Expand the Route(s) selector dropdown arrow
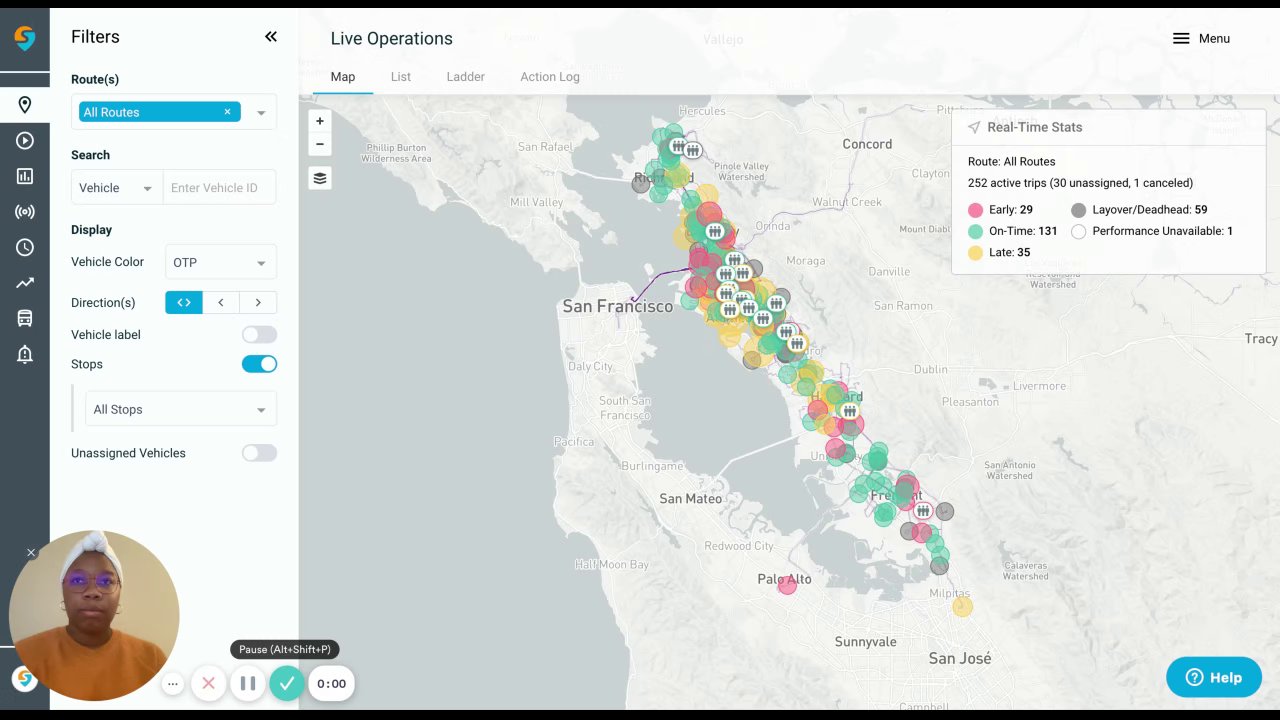Image resolution: width=1280 pixels, height=720 pixels. coord(261,113)
